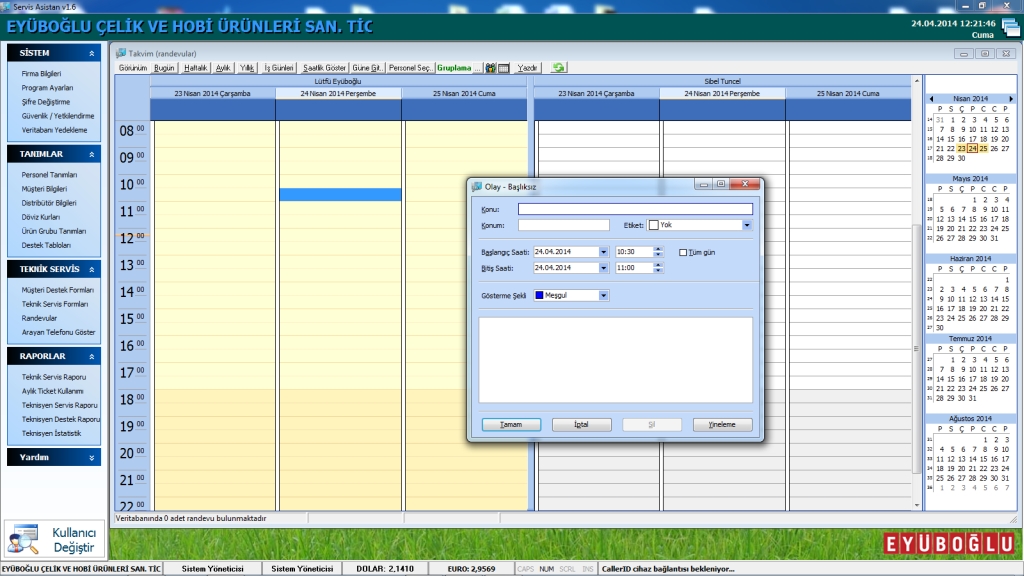Collapse the TANIMLAR panel

pyautogui.click(x=91, y=154)
